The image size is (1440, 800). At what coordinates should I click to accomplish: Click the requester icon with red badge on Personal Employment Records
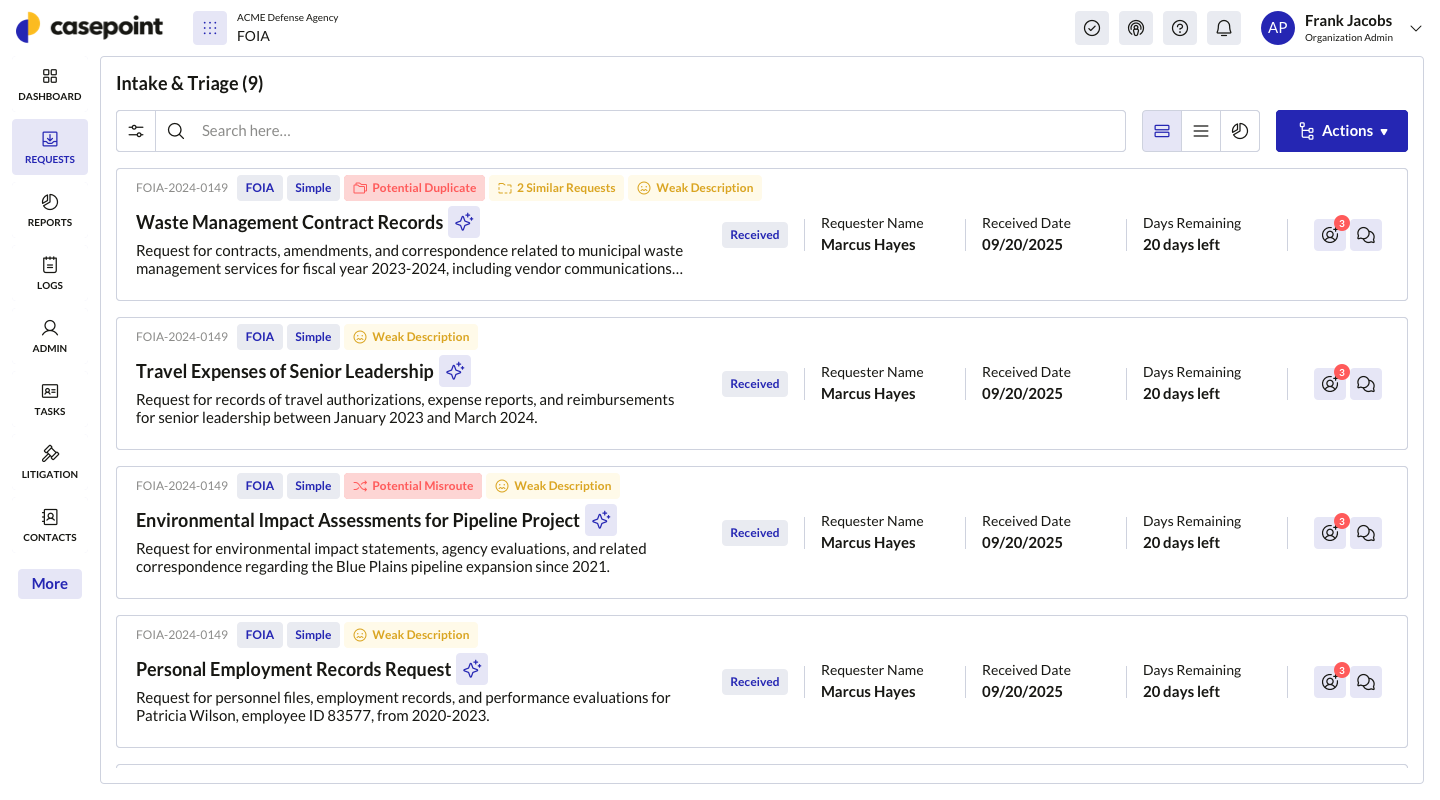click(1329, 682)
